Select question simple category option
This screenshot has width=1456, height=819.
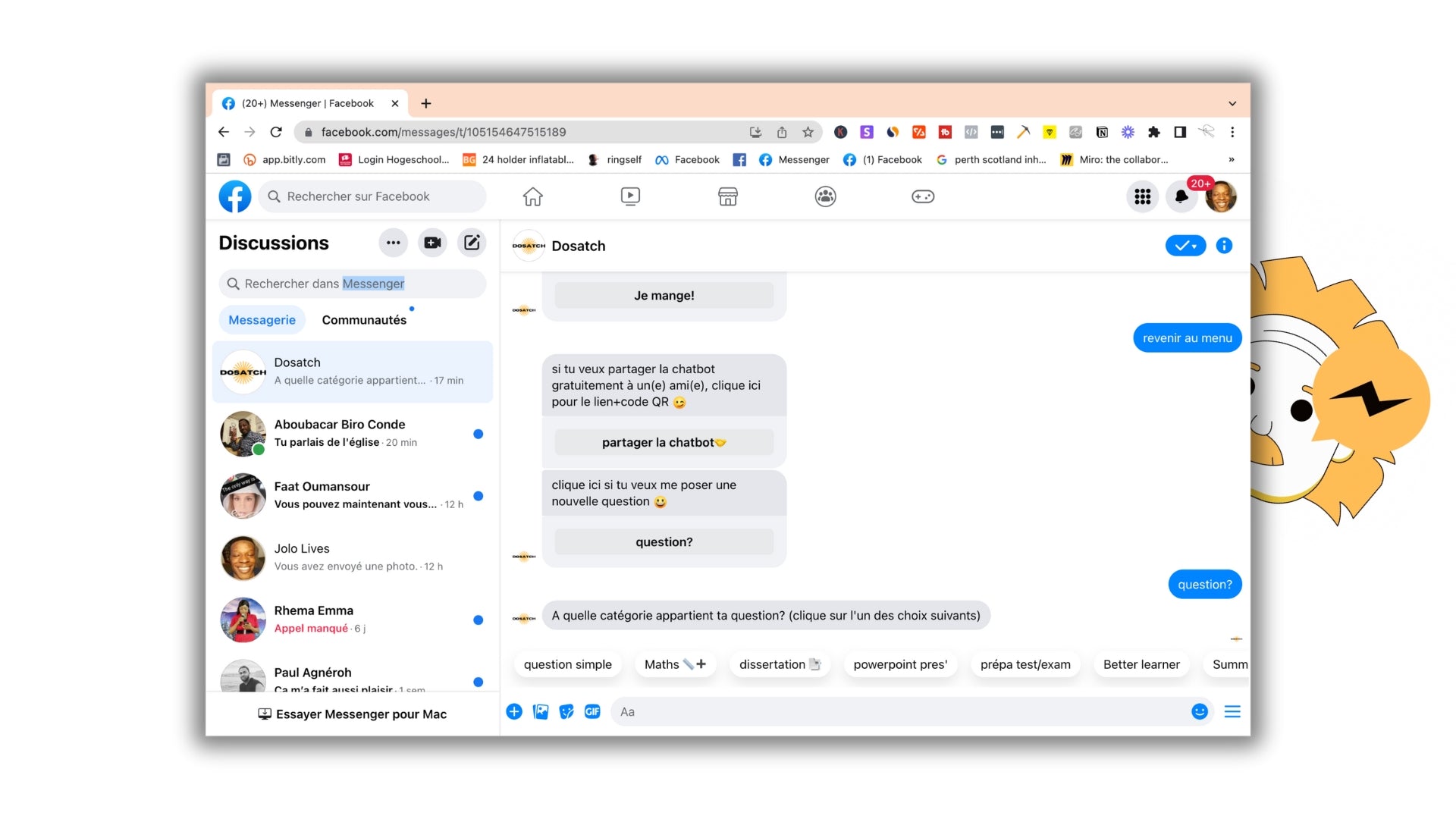point(567,664)
